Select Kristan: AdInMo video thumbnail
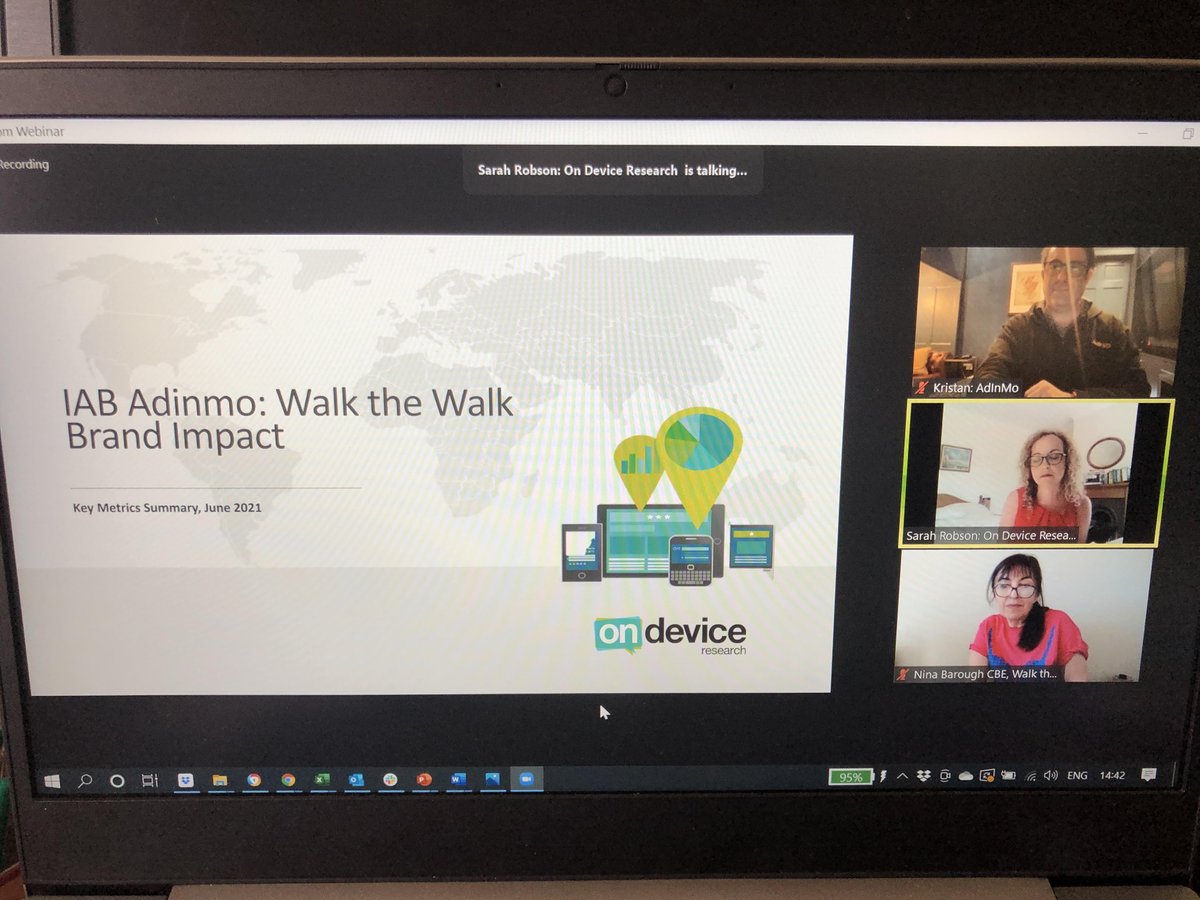Viewport: 1200px width, 900px height. 1049,322
